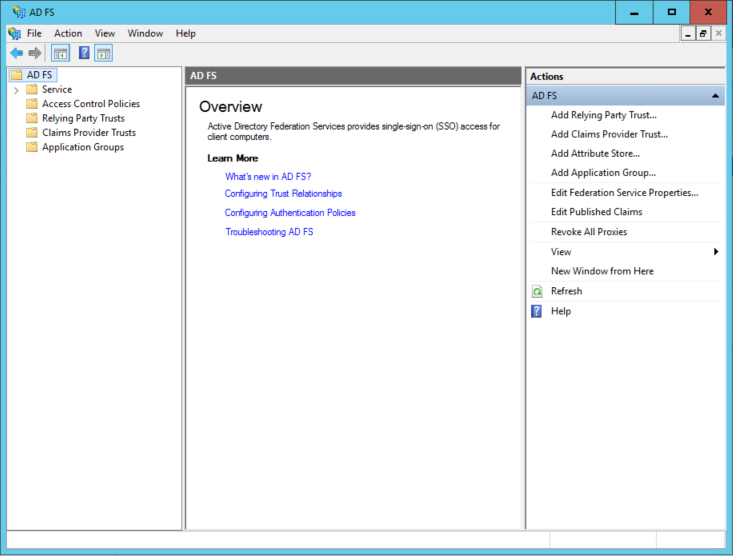Click Add Claims Provider Trust action
The image size is (733, 556).
609,134
